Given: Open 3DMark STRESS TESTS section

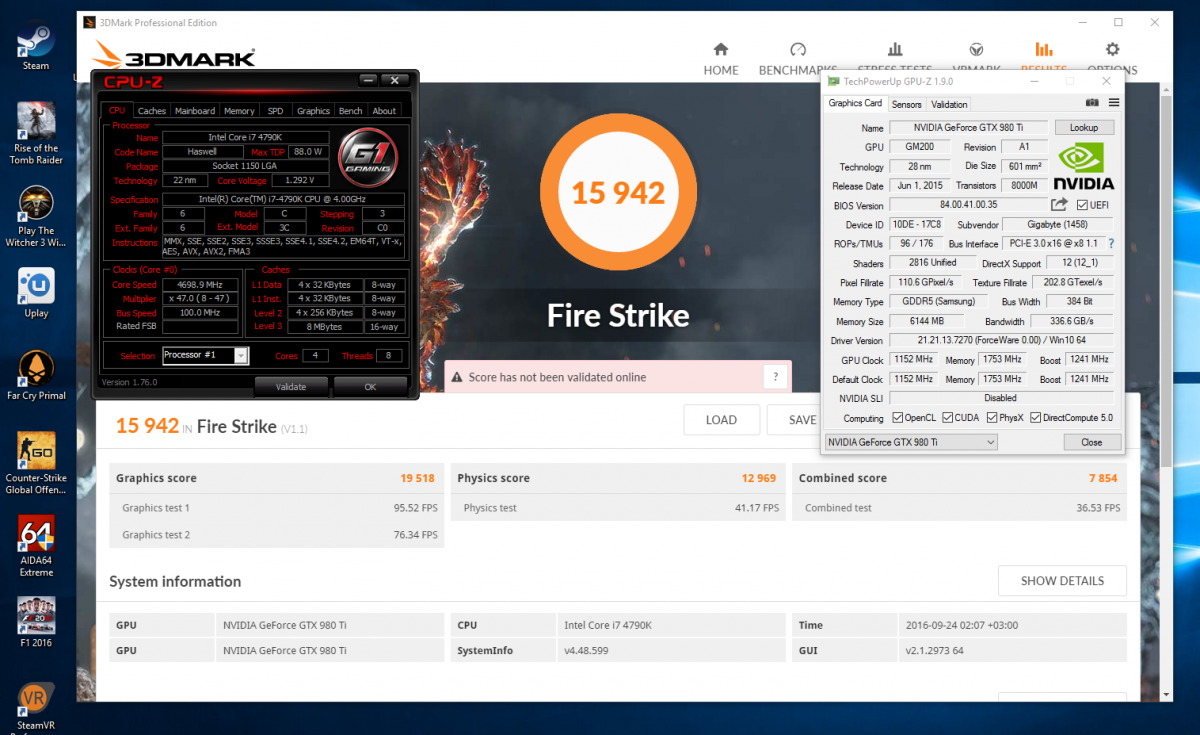Looking at the screenshot, I should (894, 59).
